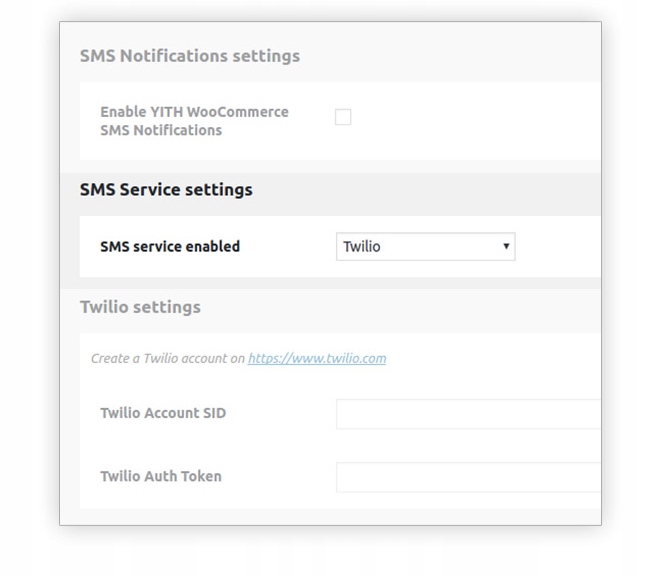The width and height of the screenshot is (654, 576).
Task: Click the dropdown arrow beside Twilio
Action: 506,246
